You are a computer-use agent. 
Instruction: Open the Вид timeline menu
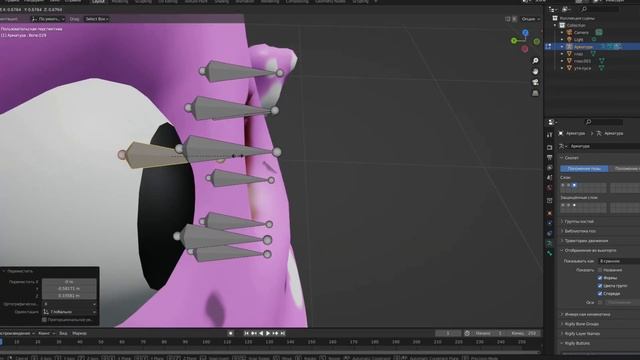pyautogui.click(x=63, y=333)
